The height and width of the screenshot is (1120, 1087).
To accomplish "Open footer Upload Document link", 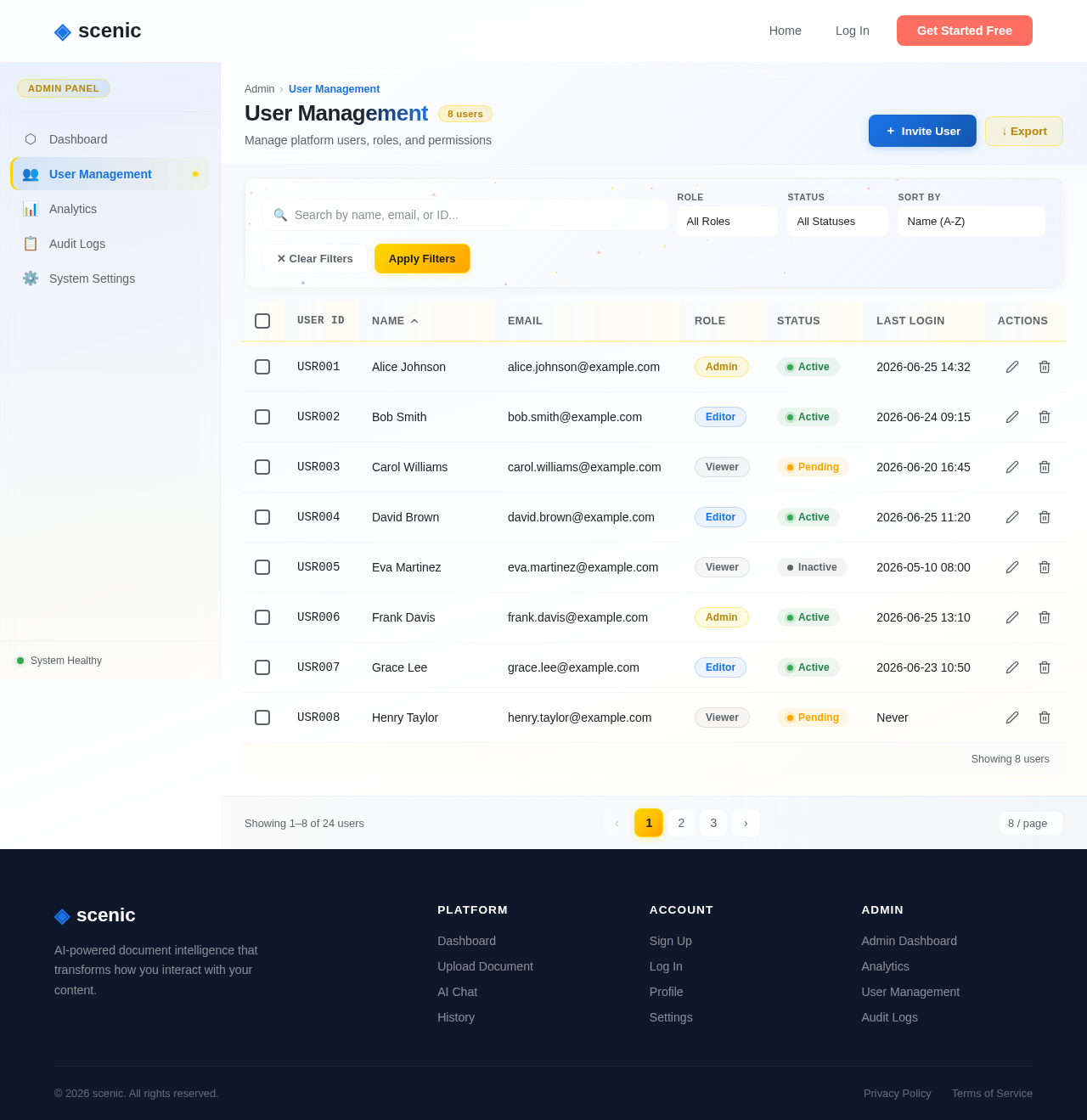I will [485, 966].
